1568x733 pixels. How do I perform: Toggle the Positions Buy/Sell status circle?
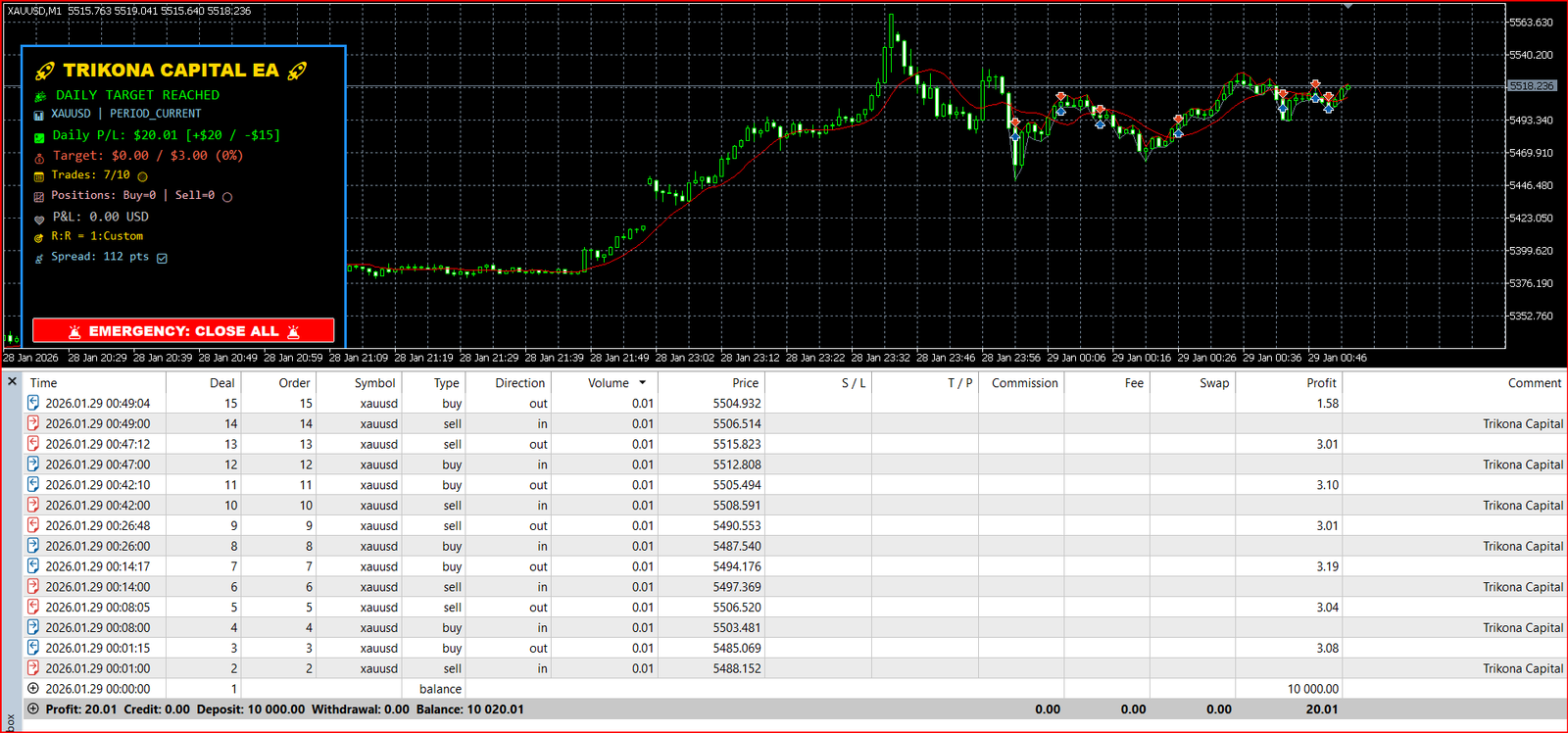point(227,197)
